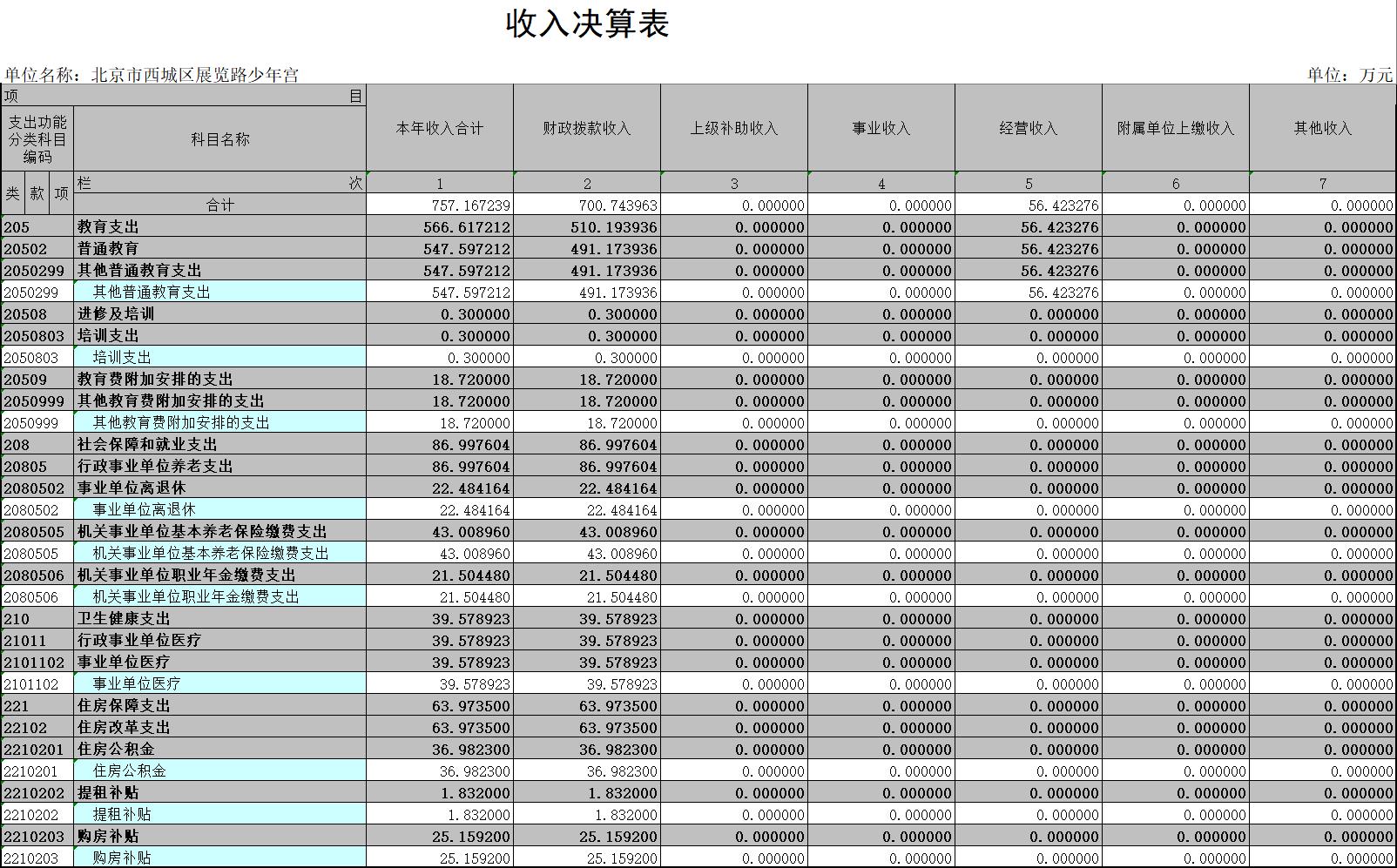Click the 支出功能分类科目编码 header cell
1397x868 pixels.
(37, 139)
